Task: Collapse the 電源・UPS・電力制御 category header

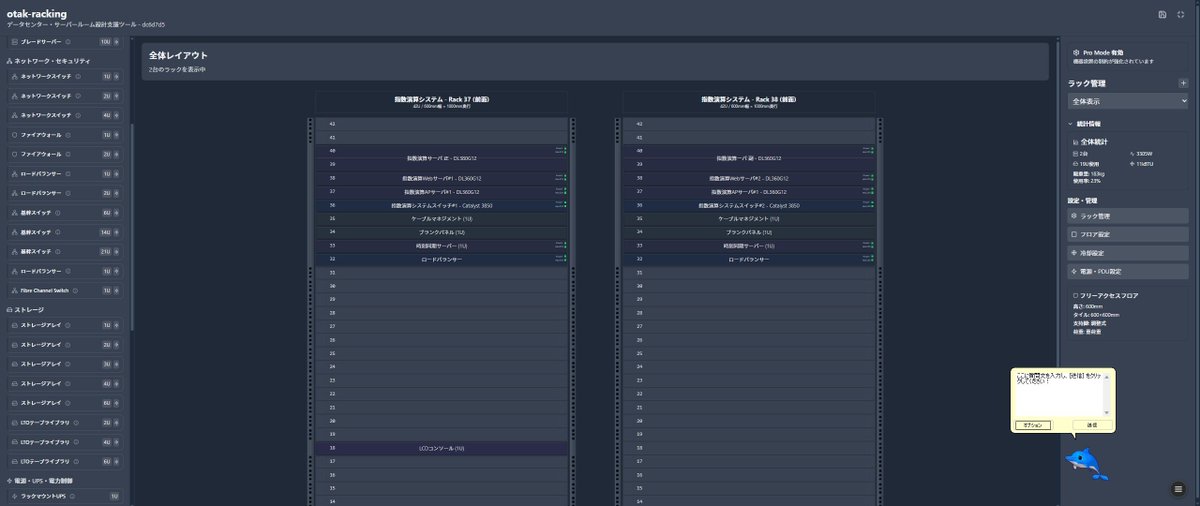Action: (41, 481)
